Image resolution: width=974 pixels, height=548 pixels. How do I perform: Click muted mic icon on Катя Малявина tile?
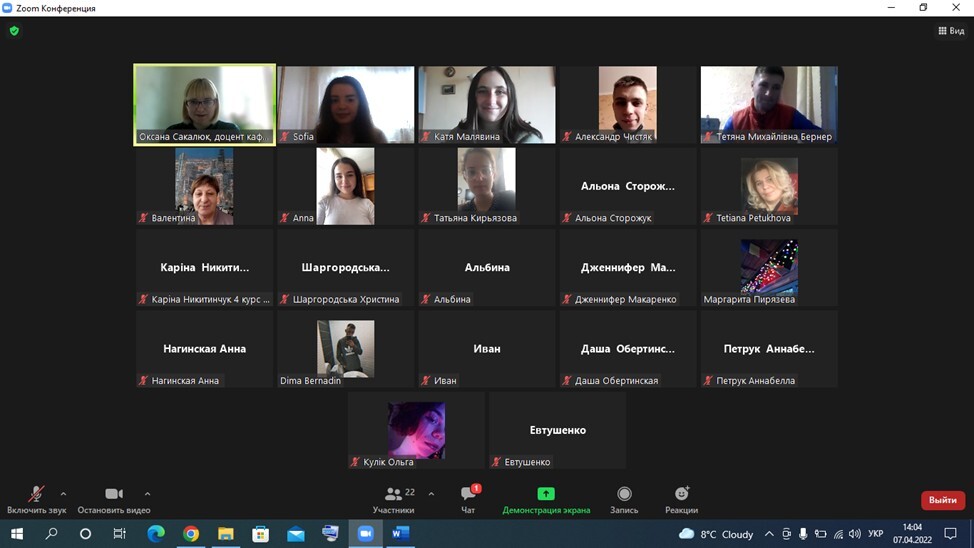pos(426,137)
